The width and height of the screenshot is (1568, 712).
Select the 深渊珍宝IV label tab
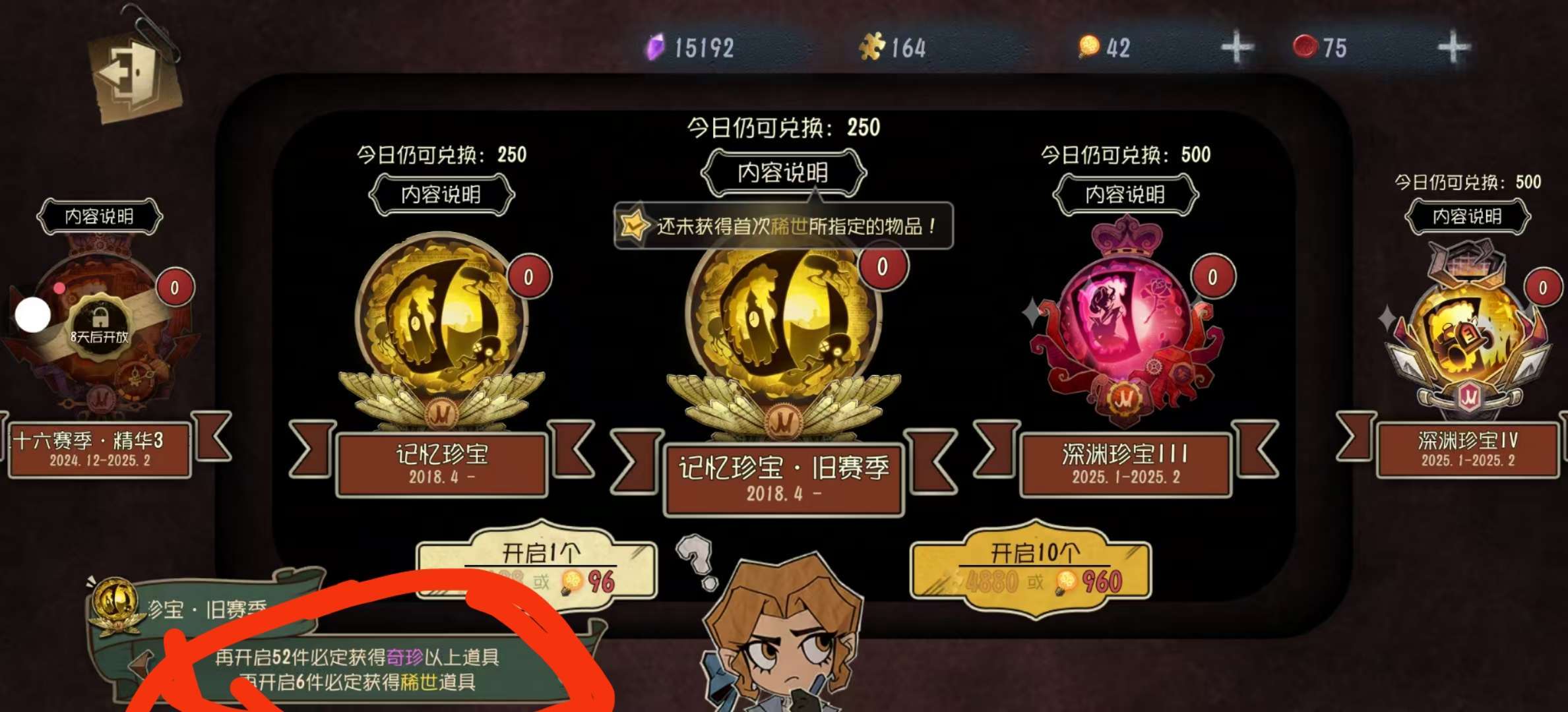[1468, 450]
